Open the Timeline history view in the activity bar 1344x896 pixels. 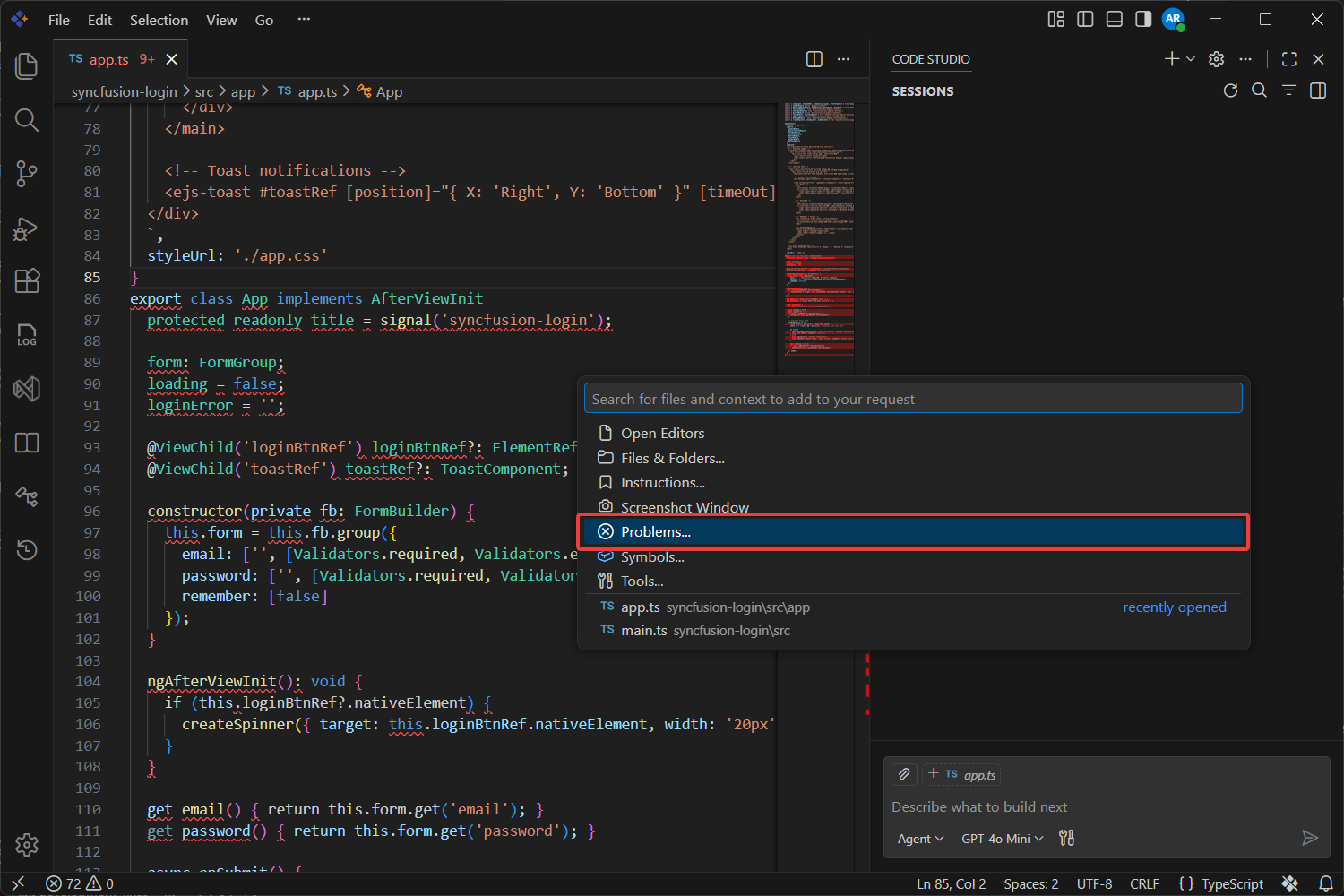click(26, 550)
